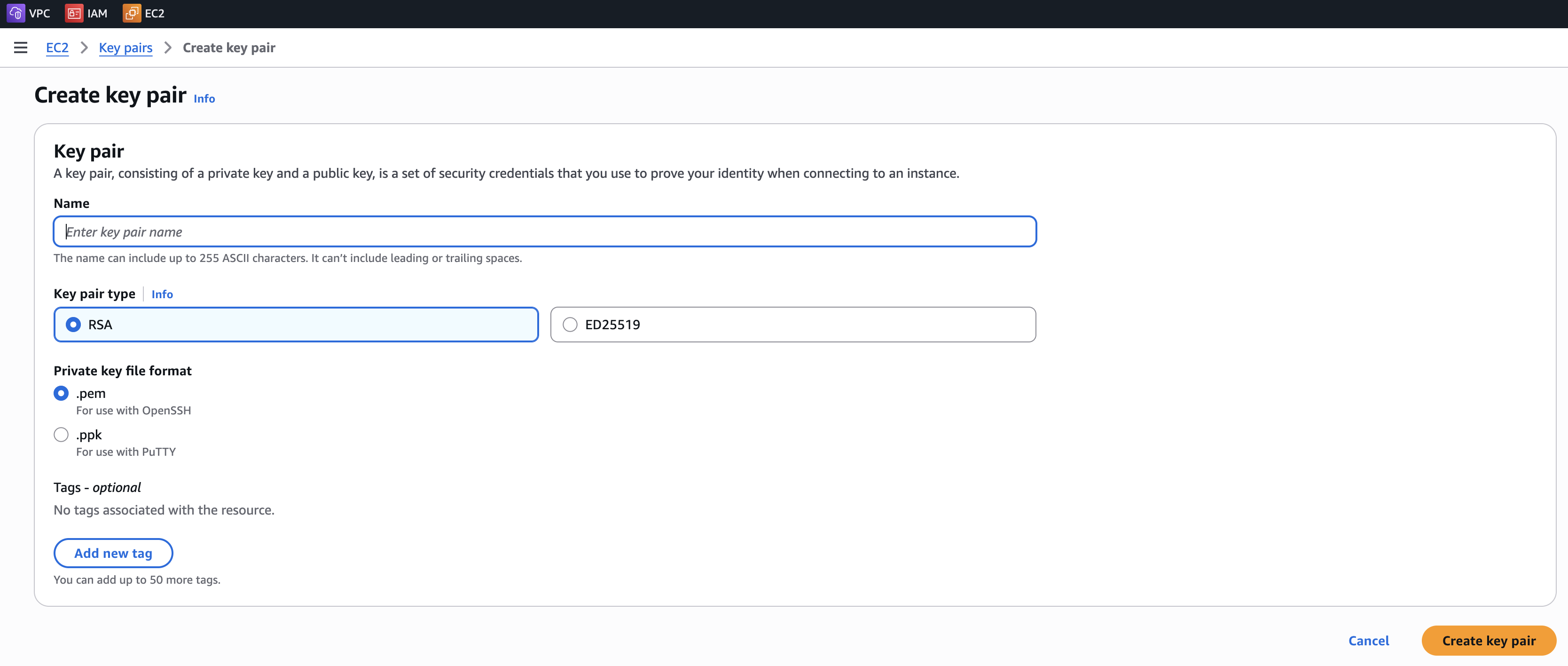Open the IAM service shortcut icon

point(74,13)
